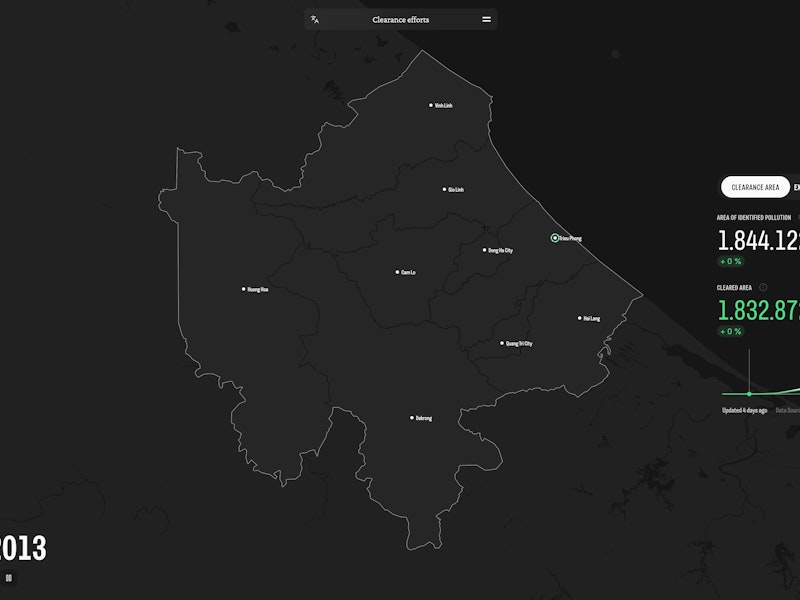Image resolution: width=800 pixels, height=600 pixels.
Task: Pause the year timeline animation
Action: tap(8, 577)
